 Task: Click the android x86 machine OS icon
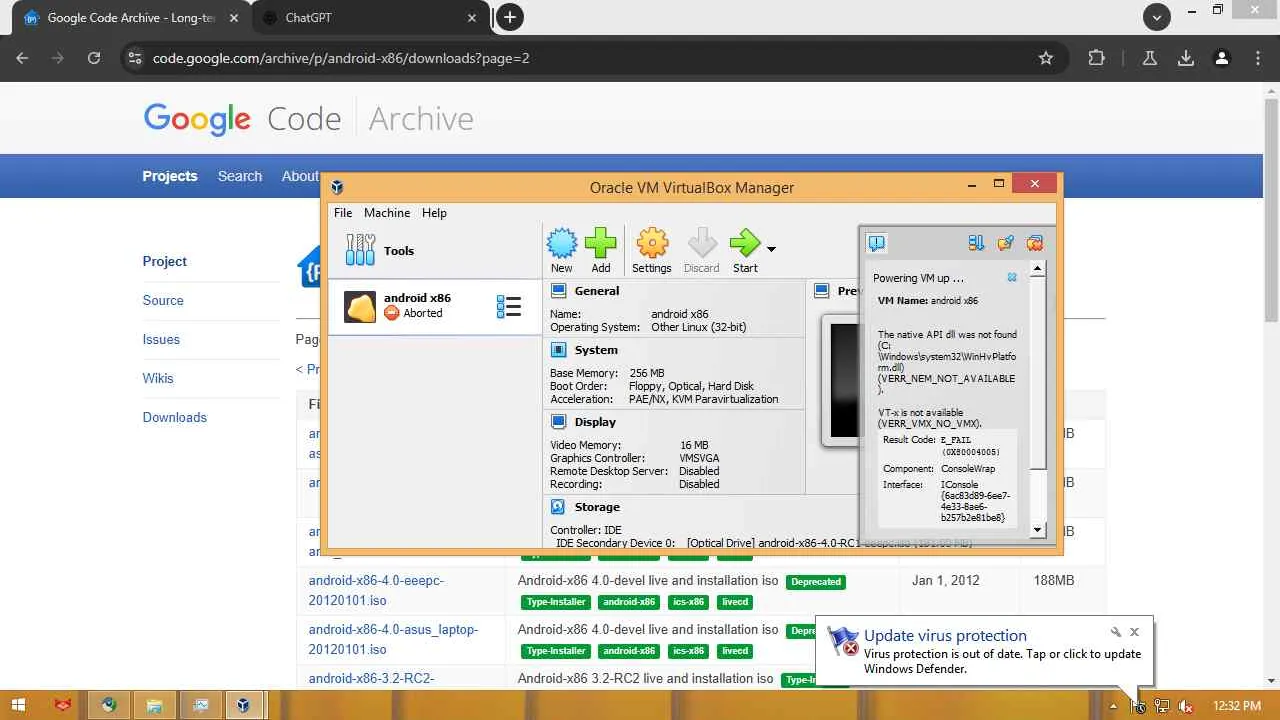coord(360,306)
